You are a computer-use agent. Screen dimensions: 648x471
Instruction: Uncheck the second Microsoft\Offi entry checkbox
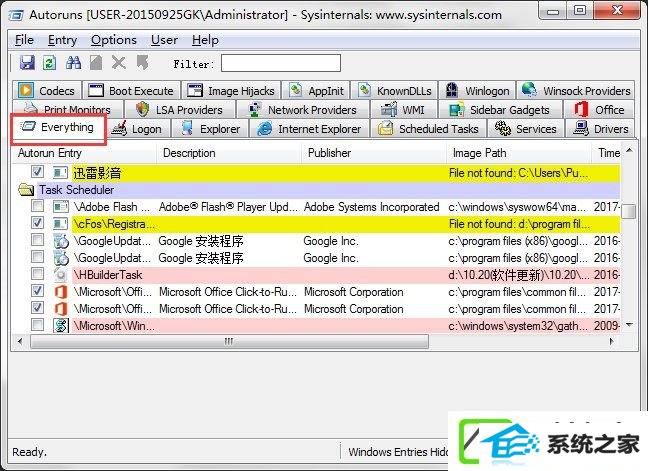coord(37,307)
